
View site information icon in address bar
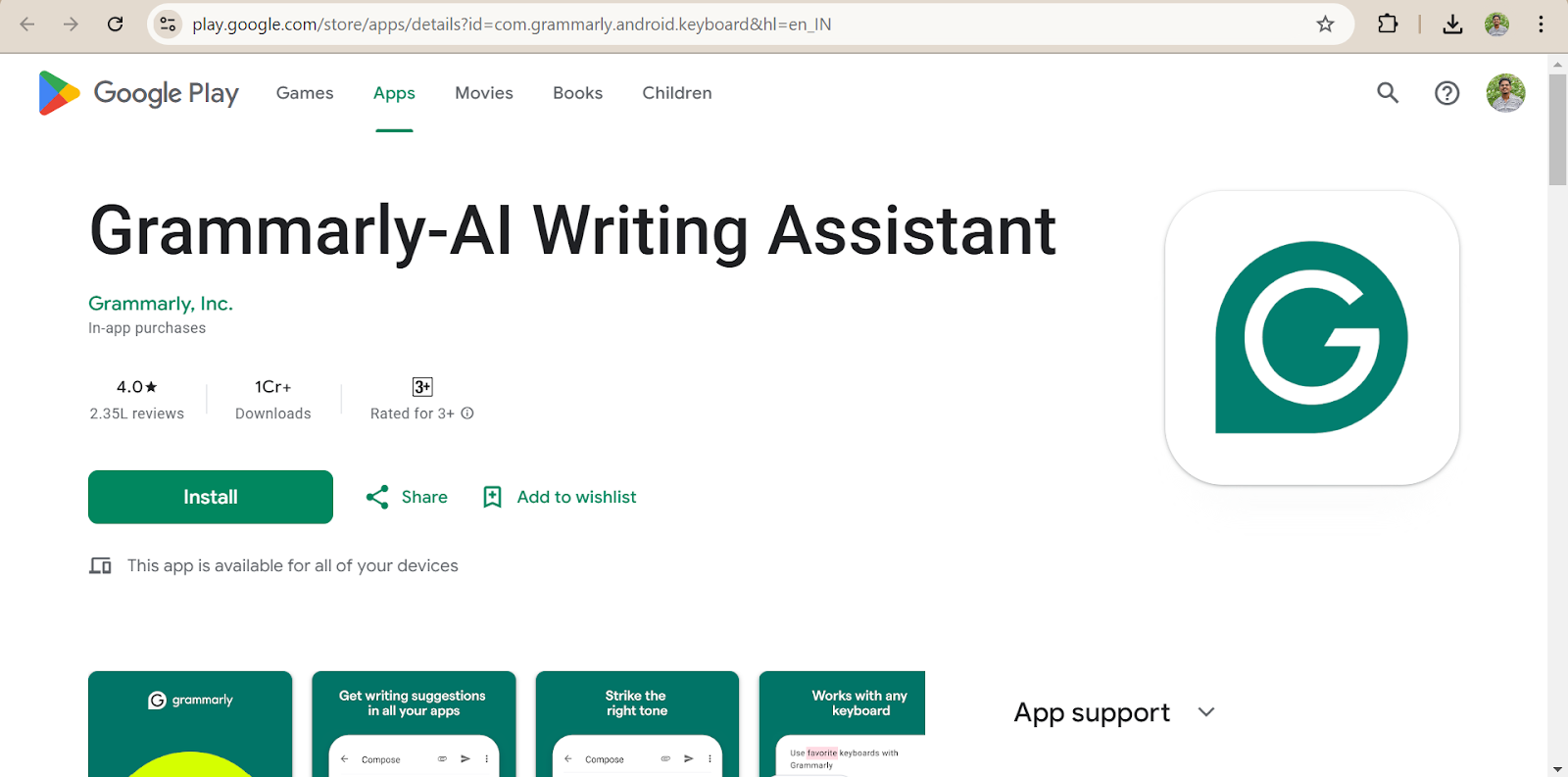(169, 24)
